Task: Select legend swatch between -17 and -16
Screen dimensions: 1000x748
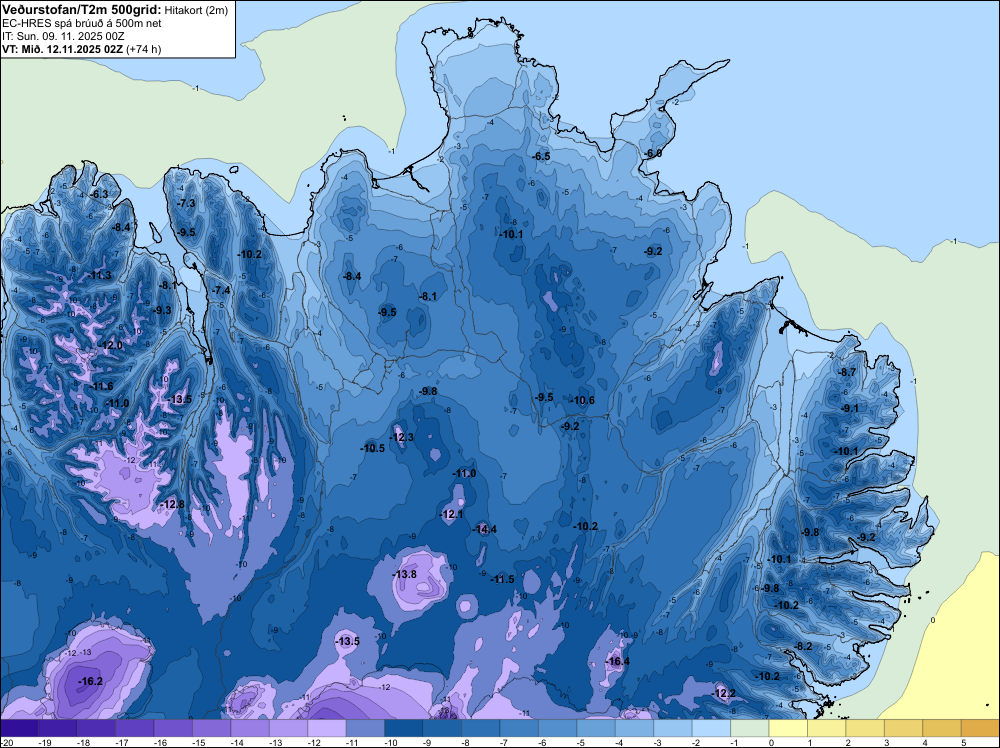Action: tap(135, 728)
